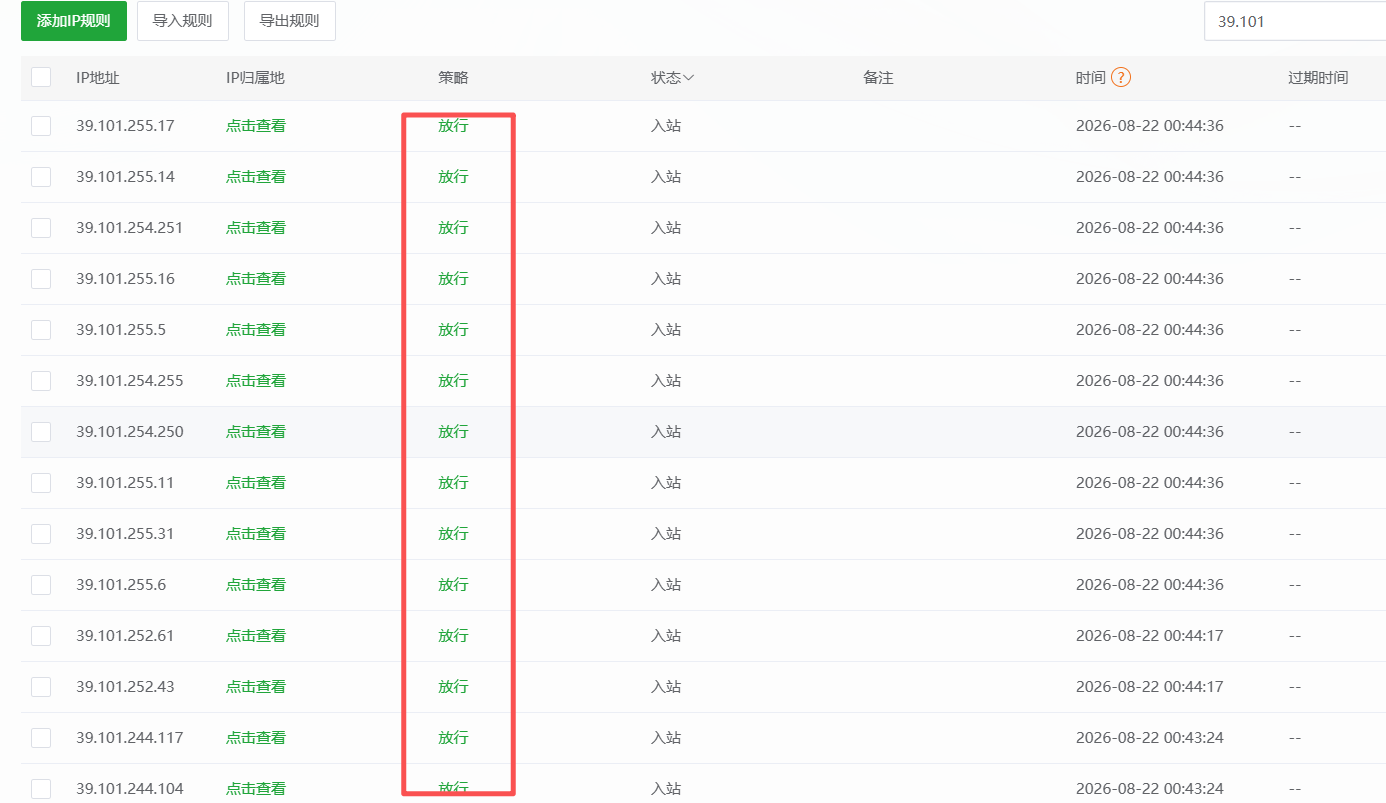Viewport: 1386px width, 803px height.
Task: Click the IP address 39.101.255.17
Action: (125, 126)
